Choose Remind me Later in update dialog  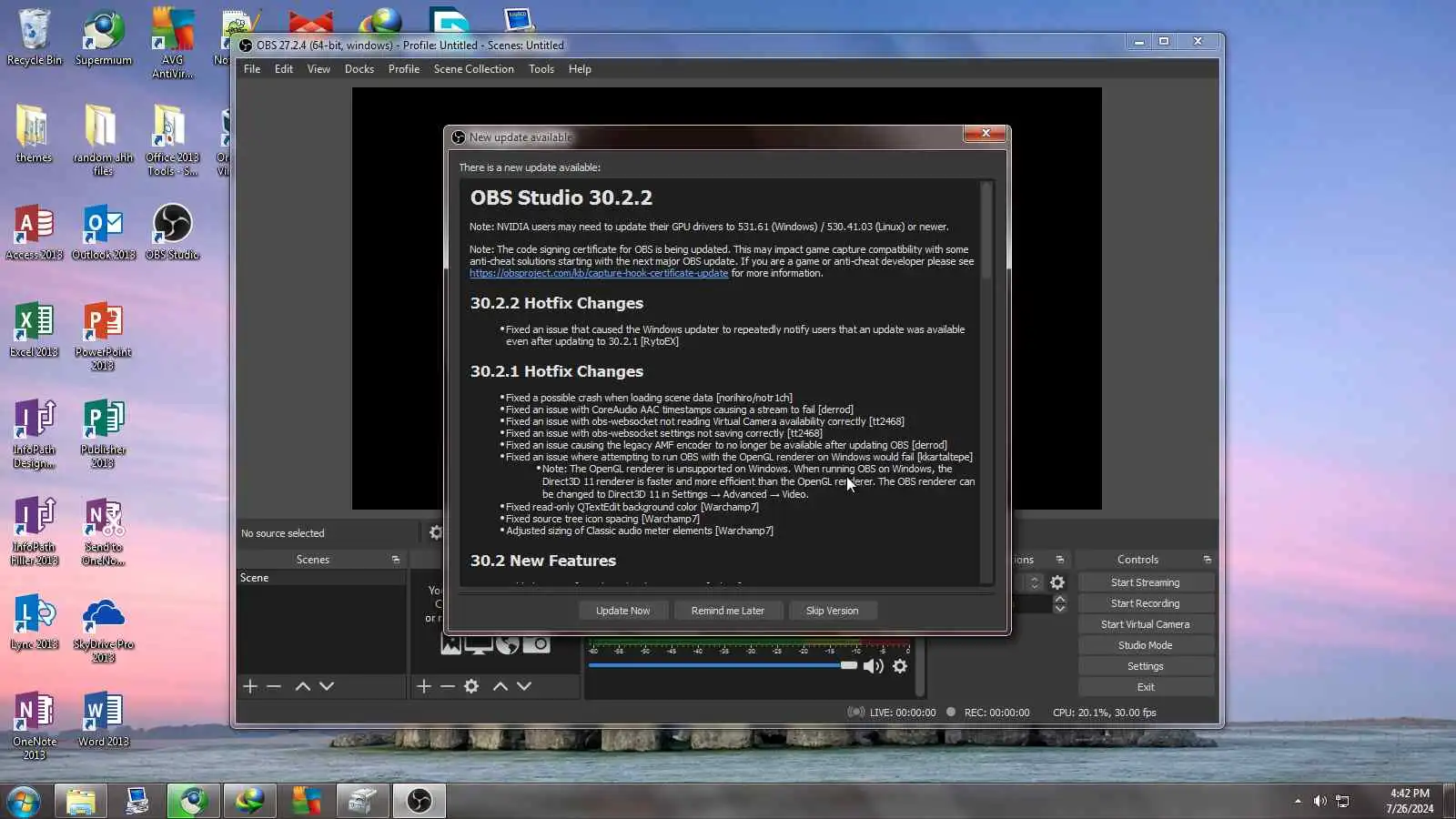[728, 611]
